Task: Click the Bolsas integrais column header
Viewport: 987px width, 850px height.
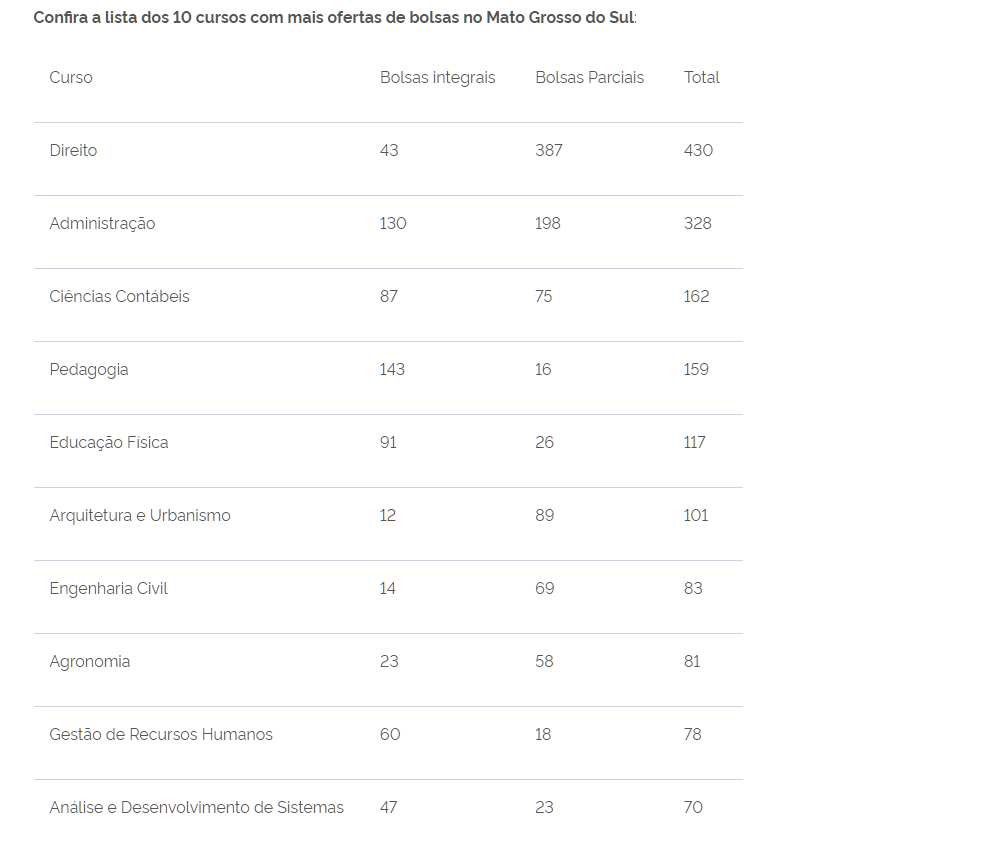Action: (x=437, y=77)
